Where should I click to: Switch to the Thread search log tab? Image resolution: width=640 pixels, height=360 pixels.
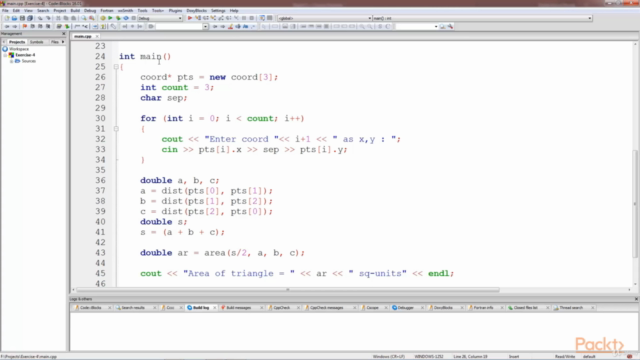[x=571, y=307]
